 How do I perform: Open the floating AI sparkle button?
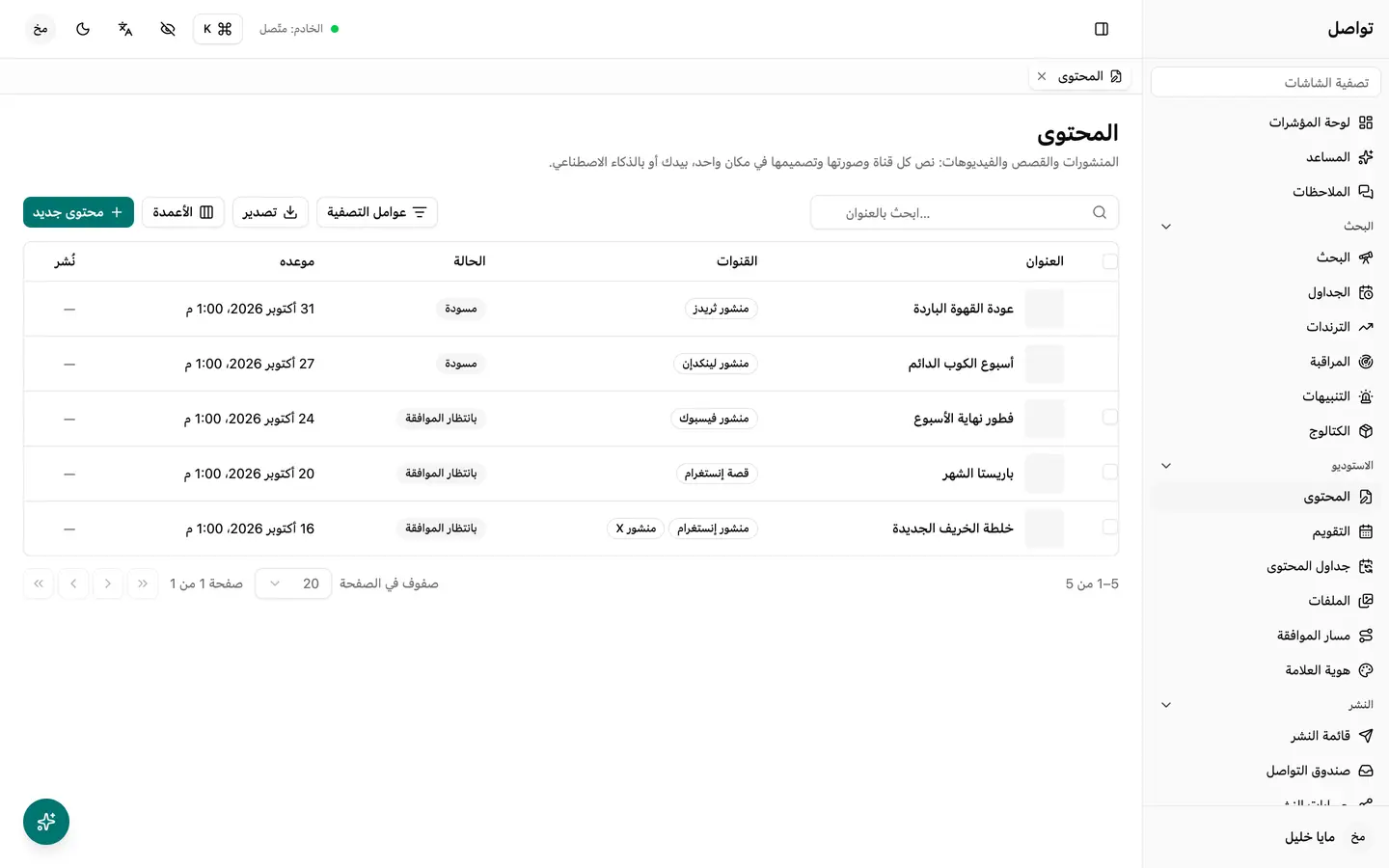pyautogui.click(x=46, y=822)
